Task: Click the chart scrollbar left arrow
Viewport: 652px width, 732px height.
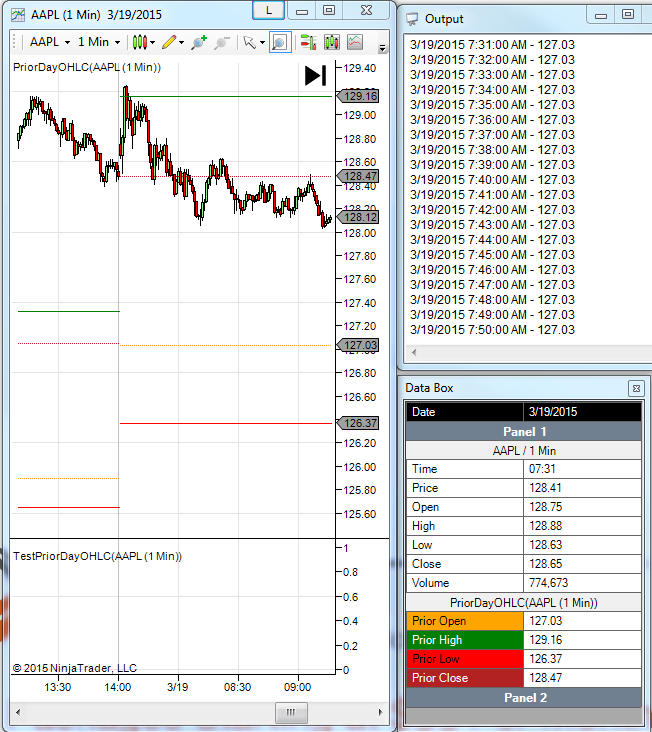Action: [x=18, y=712]
